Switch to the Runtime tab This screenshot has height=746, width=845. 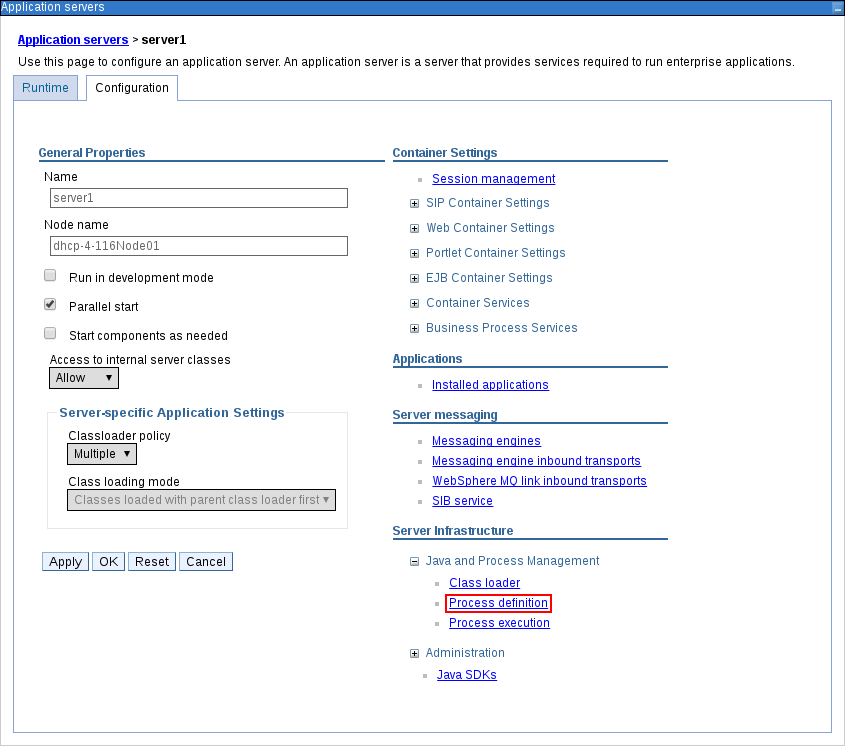pos(45,88)
